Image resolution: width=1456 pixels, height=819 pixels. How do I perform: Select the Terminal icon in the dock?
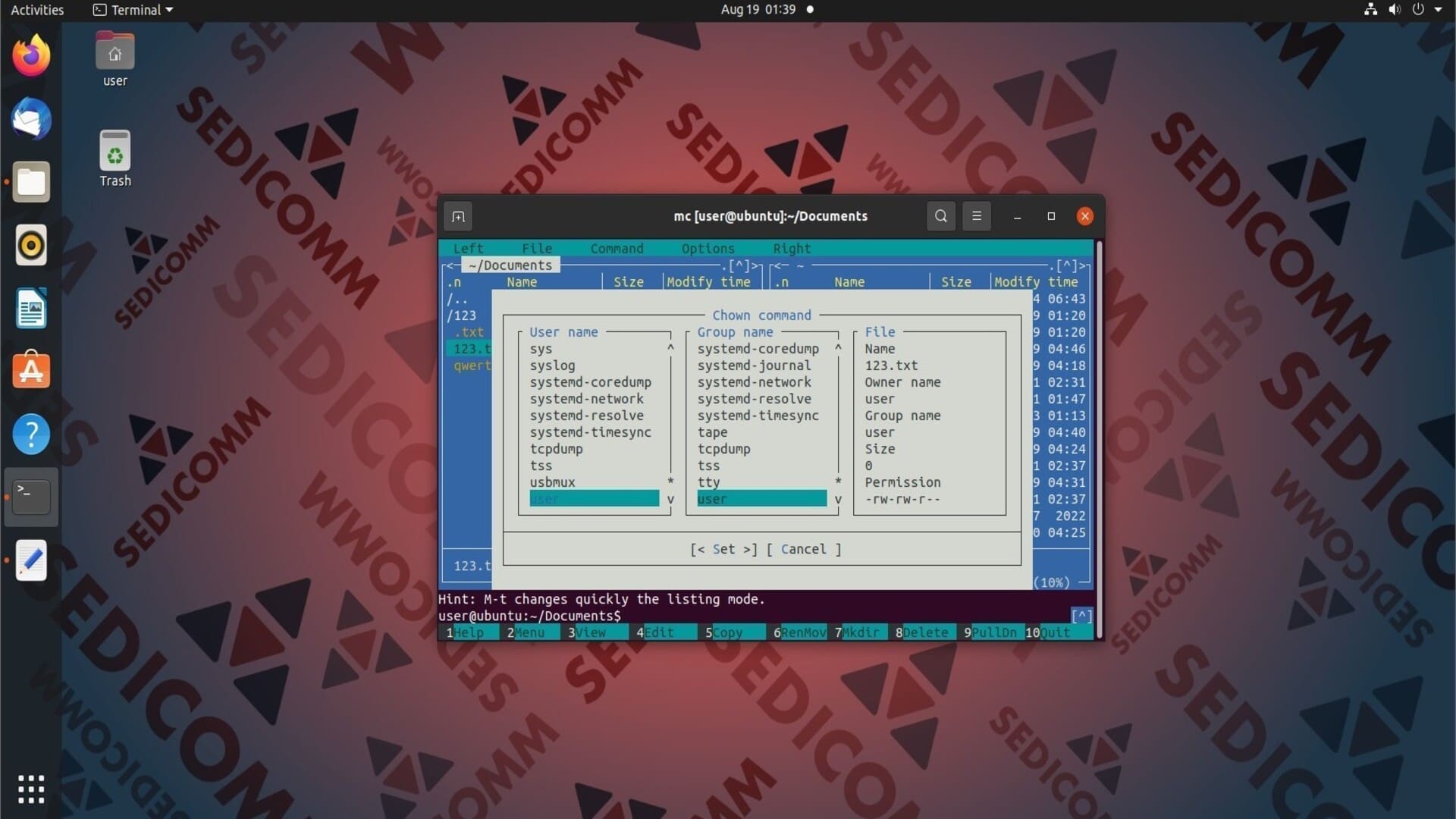[x=31, y=497]
